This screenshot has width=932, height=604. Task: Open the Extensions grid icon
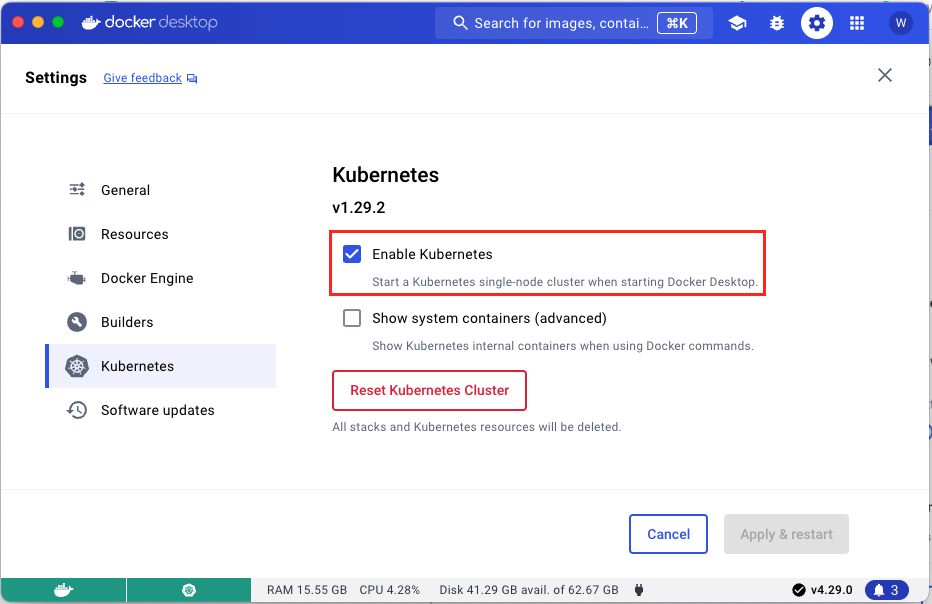click(x=857, y=23)
